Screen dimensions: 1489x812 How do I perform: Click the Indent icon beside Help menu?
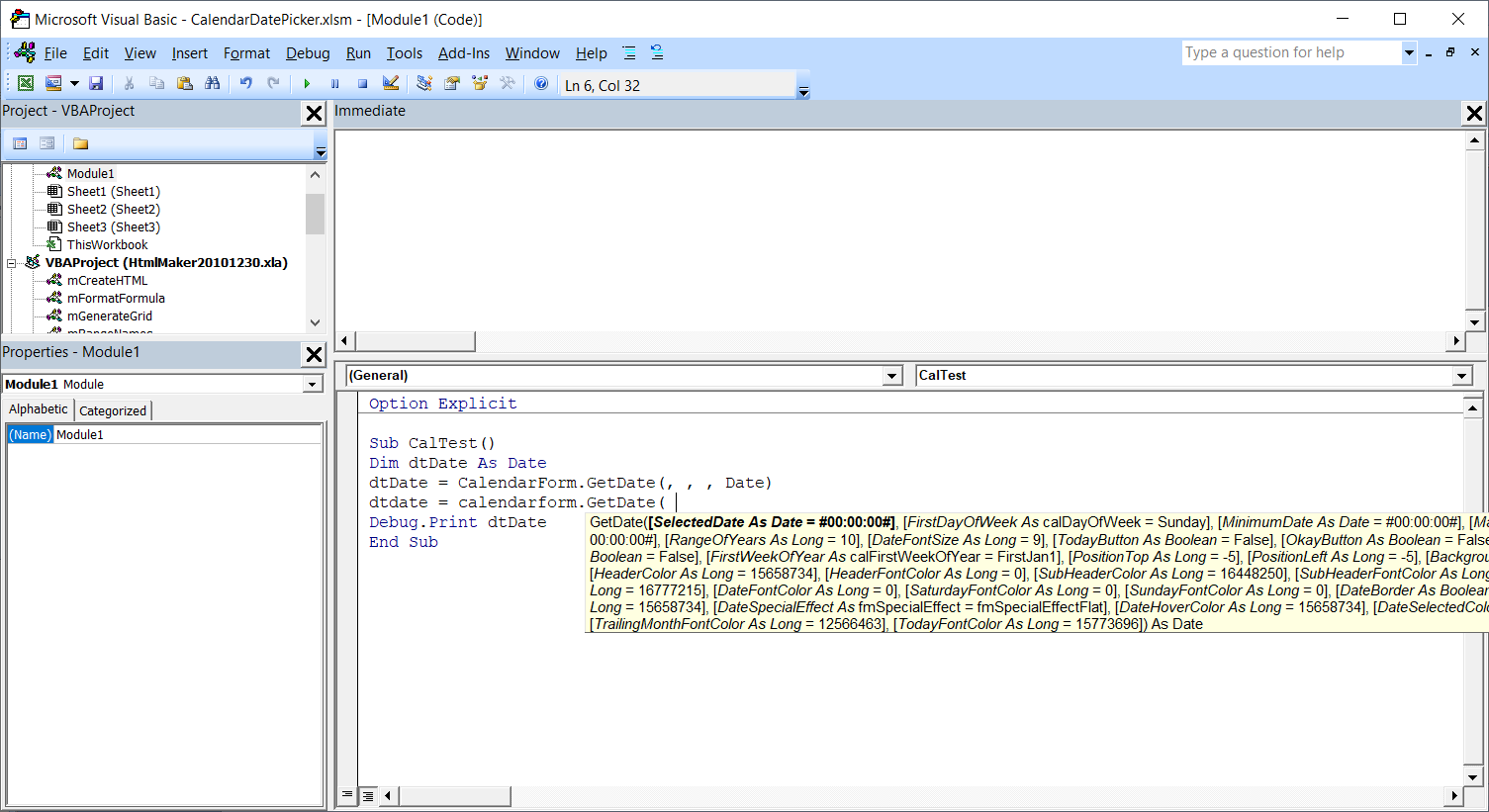(629, 53)
